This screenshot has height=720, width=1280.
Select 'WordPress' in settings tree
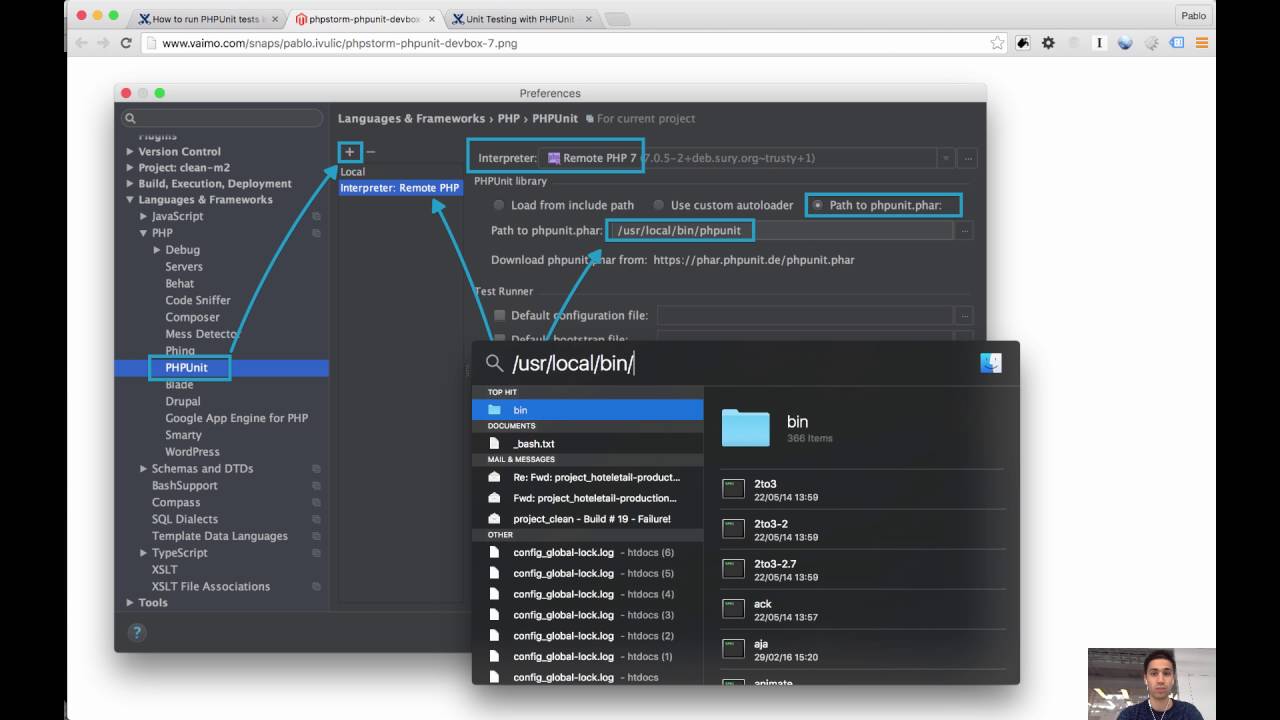(192, 452)
